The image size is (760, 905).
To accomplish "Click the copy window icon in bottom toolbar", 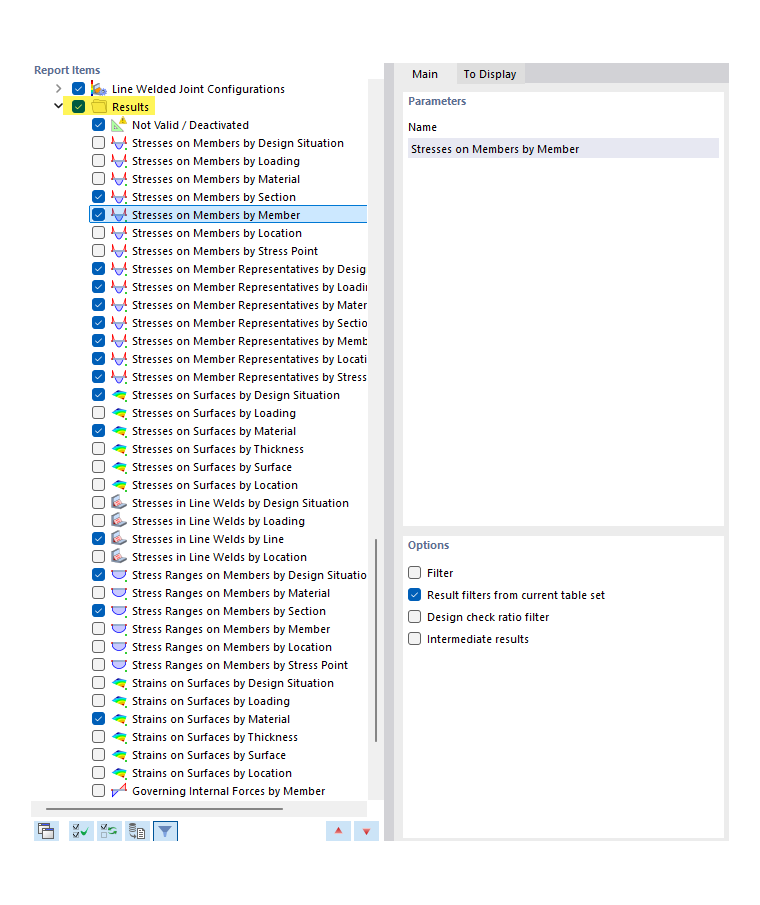I will [x=46, y=831].
